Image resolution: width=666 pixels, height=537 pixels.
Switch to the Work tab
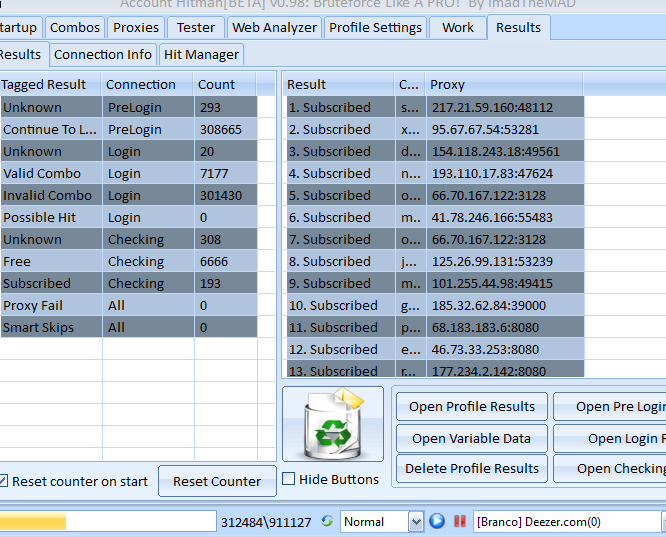click(458, 28)
